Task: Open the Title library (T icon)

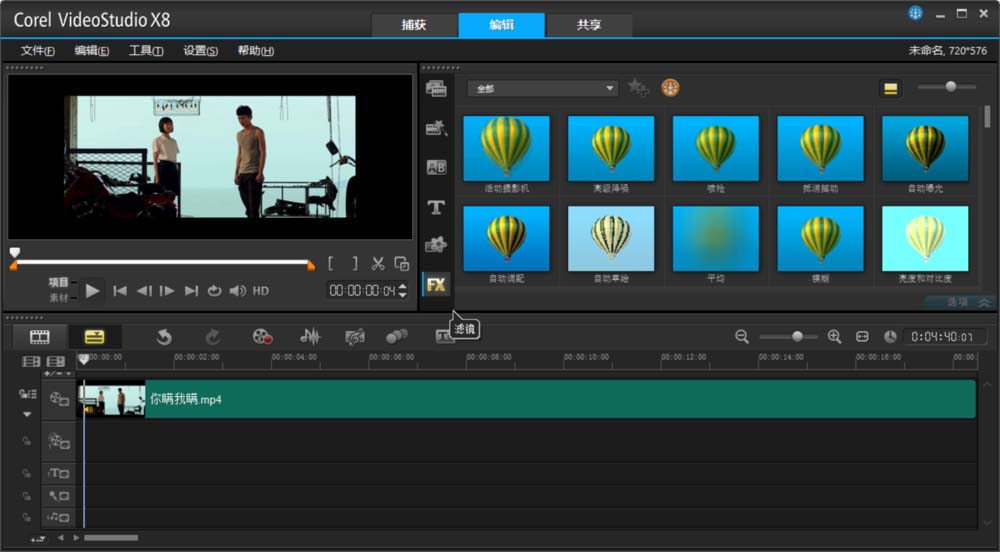Action: [x=436, y=207]
